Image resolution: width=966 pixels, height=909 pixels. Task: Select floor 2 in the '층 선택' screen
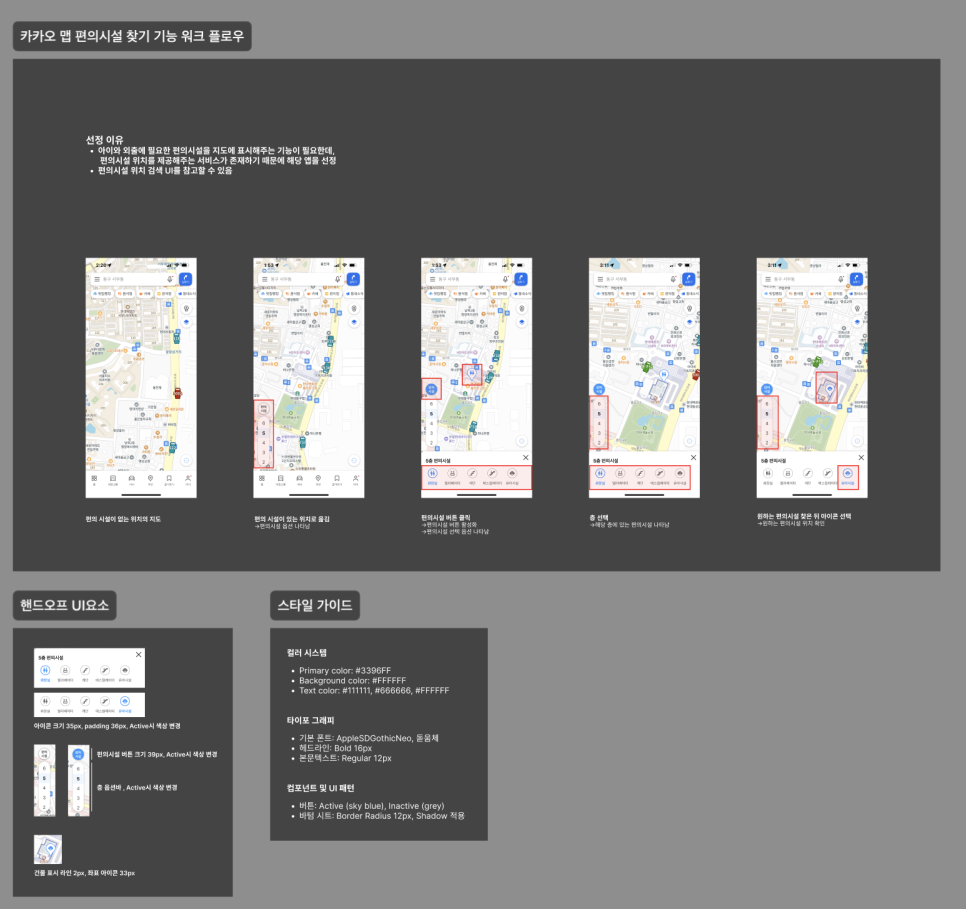pos(599,443)
